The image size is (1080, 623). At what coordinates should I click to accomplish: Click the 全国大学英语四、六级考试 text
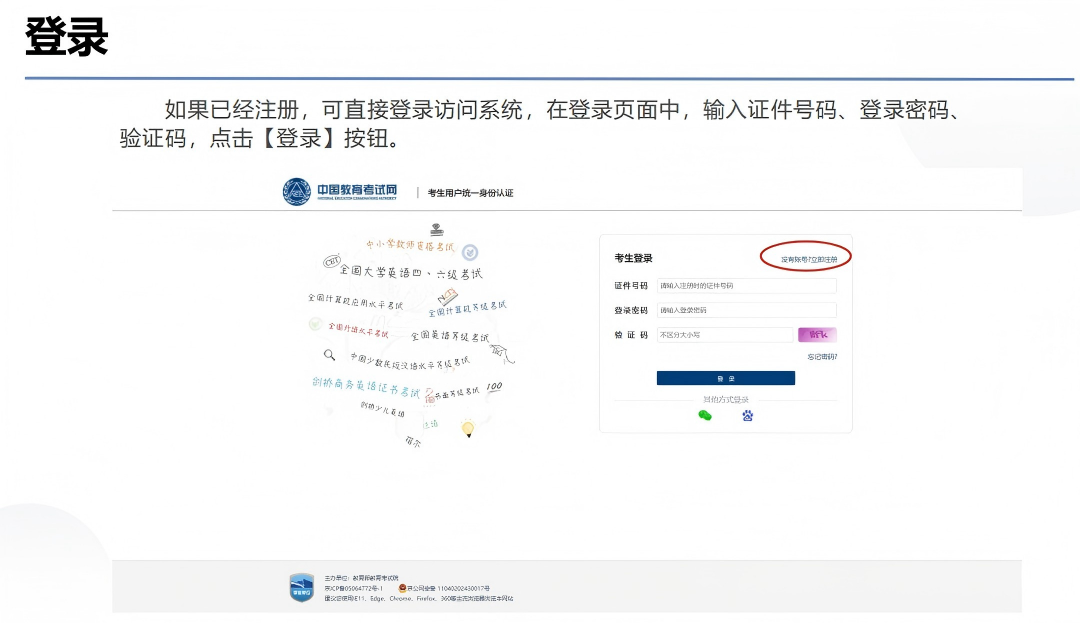(x=410, y=272)
